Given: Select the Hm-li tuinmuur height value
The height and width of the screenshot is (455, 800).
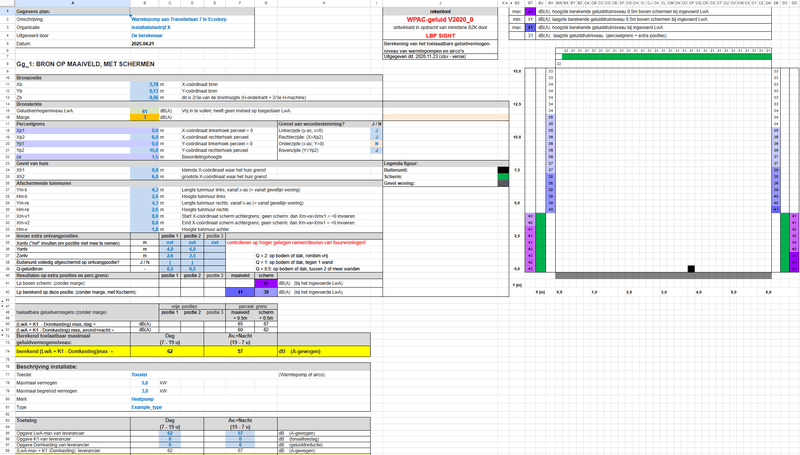Looking at the screenshot, I should (144, 196).
